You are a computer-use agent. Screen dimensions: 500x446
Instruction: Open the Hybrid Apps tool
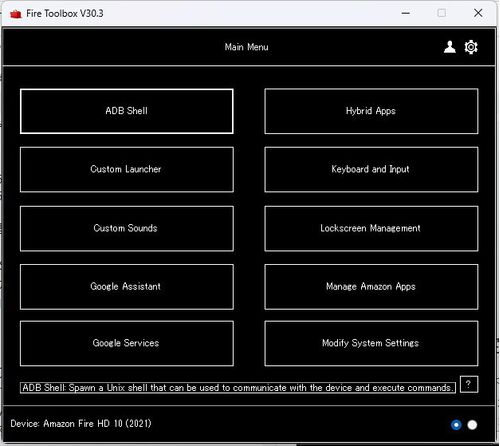[x=371, y=111]
